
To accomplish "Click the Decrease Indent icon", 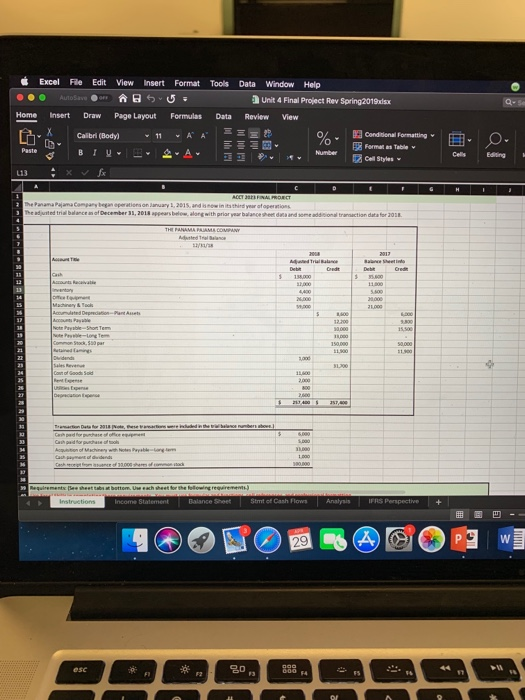I will [x=228, y=157].
